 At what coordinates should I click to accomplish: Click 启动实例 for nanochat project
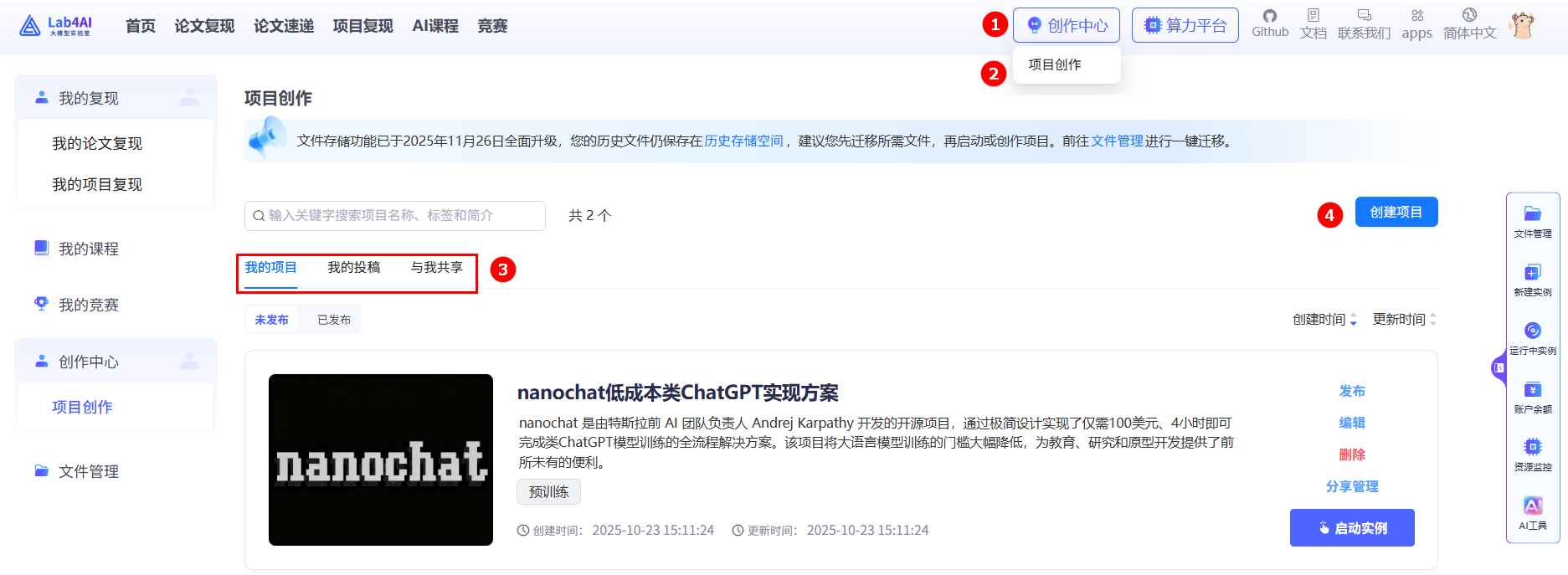click(x=1352, y=528)
